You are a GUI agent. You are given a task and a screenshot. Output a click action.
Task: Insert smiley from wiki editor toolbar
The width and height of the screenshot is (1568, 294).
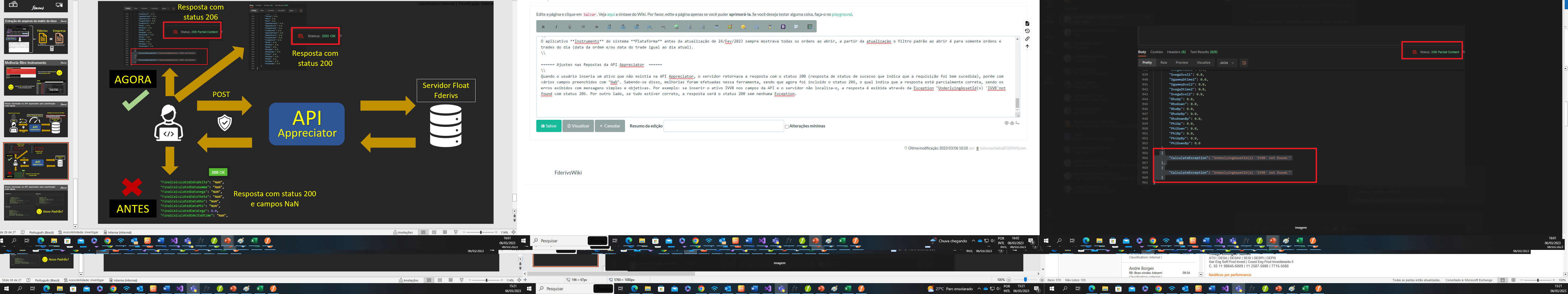(743, 27)
